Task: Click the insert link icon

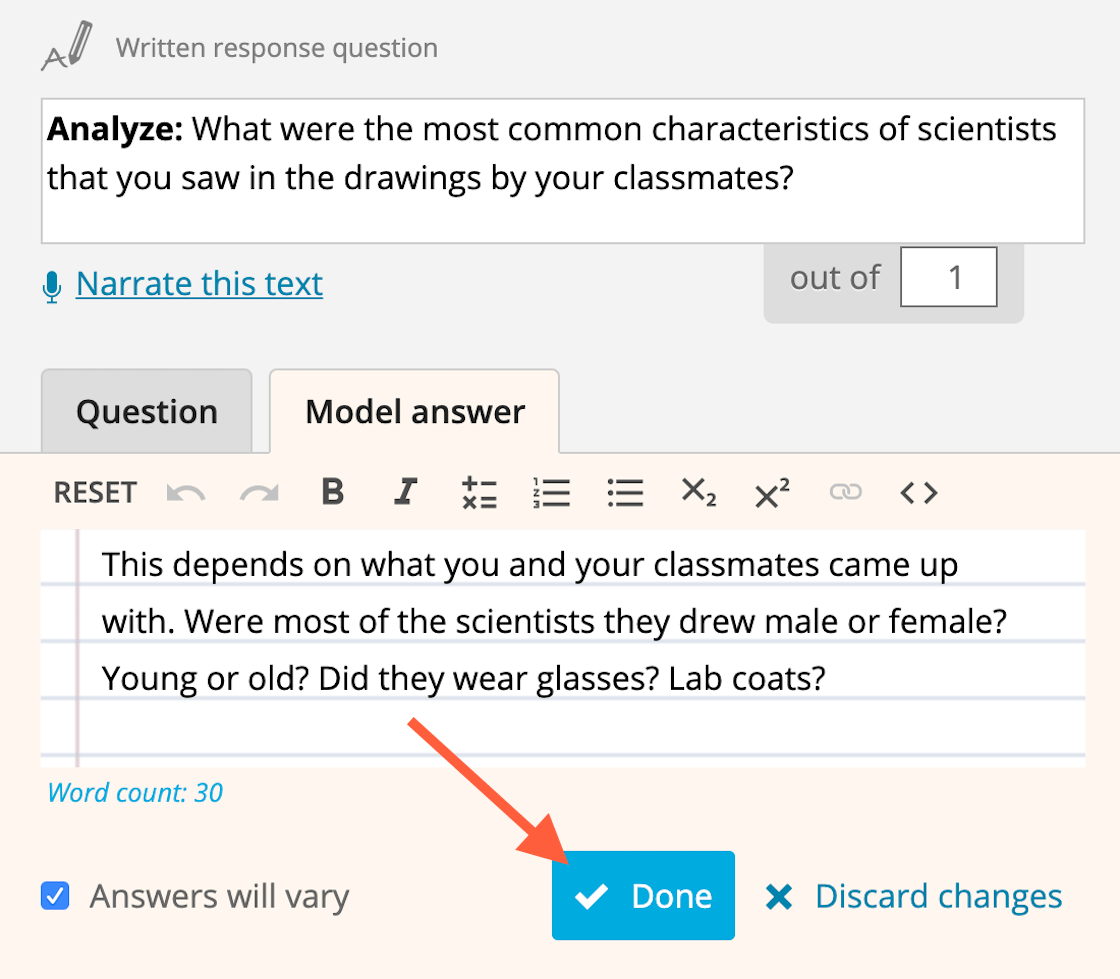Action: pyautogui.click(x=845, y=492)
